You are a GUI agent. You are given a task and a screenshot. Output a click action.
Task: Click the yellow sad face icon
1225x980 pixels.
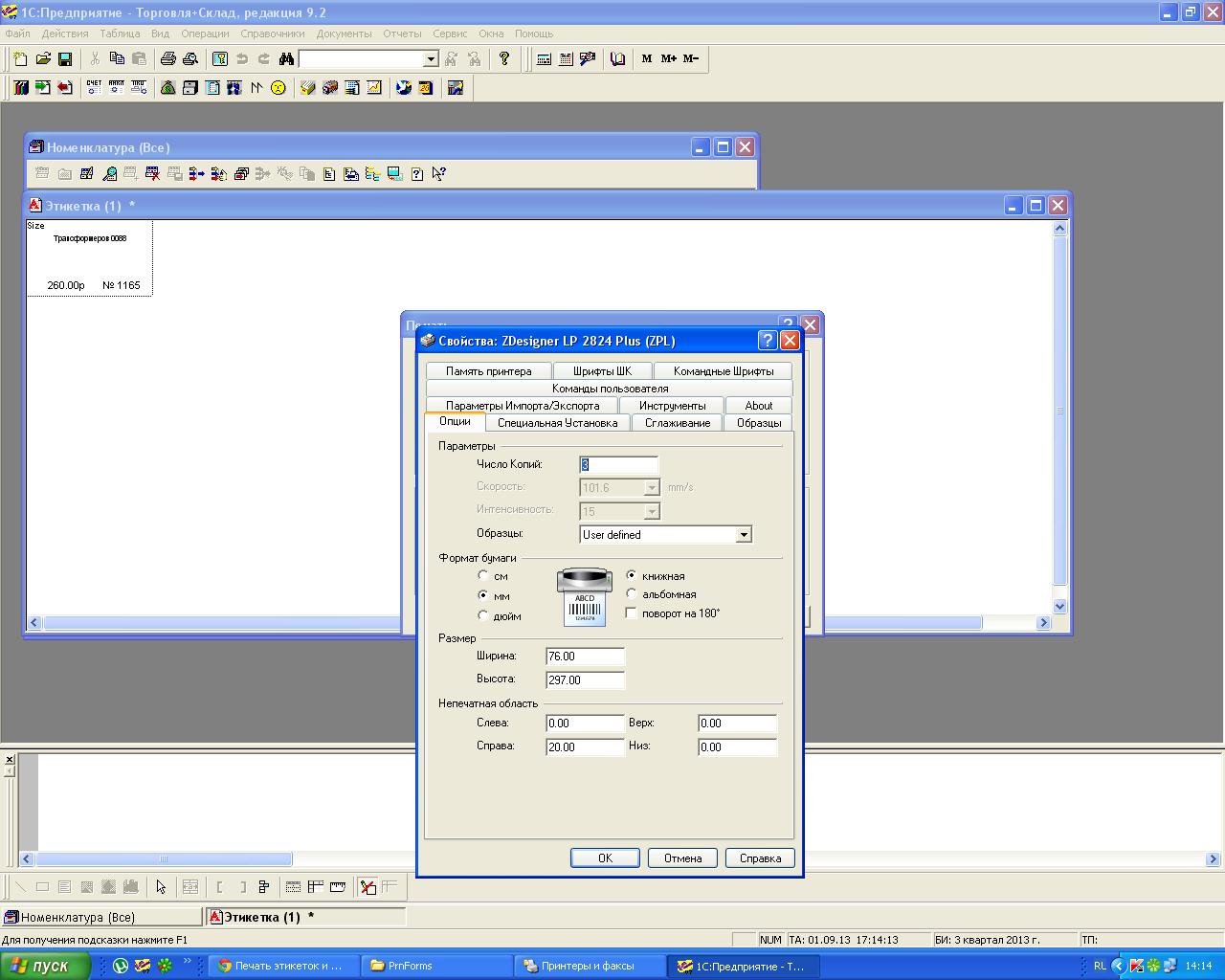[x=278, y=88]
